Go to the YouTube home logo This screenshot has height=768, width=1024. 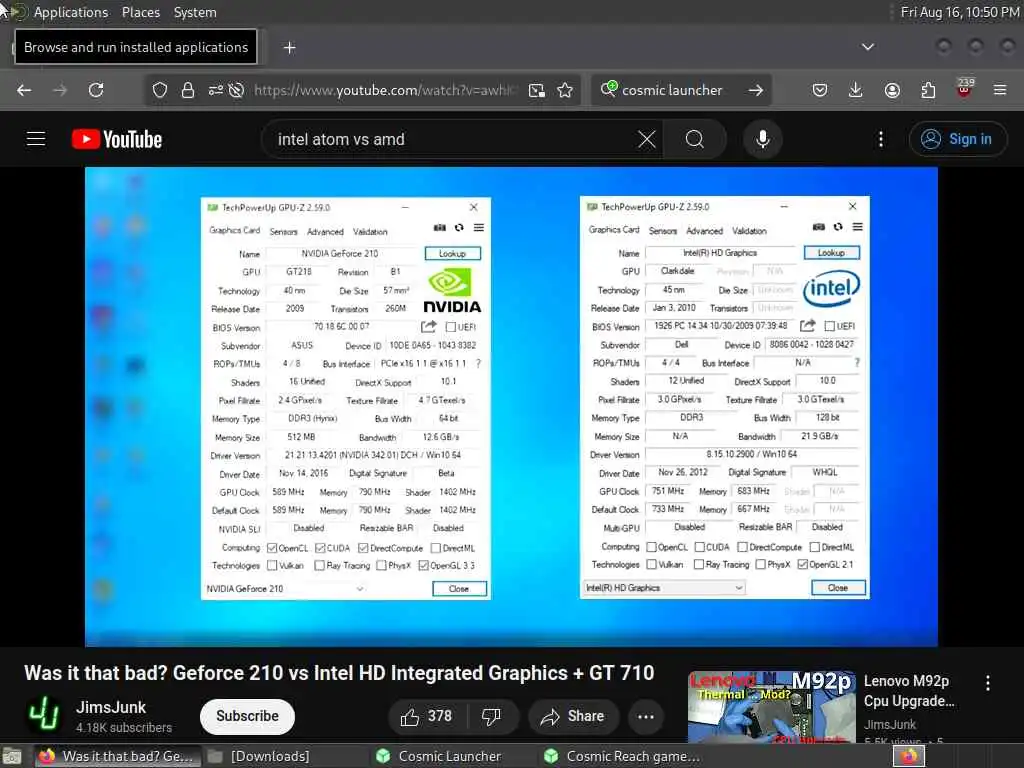pyautogui.click(x=117, y=139)
